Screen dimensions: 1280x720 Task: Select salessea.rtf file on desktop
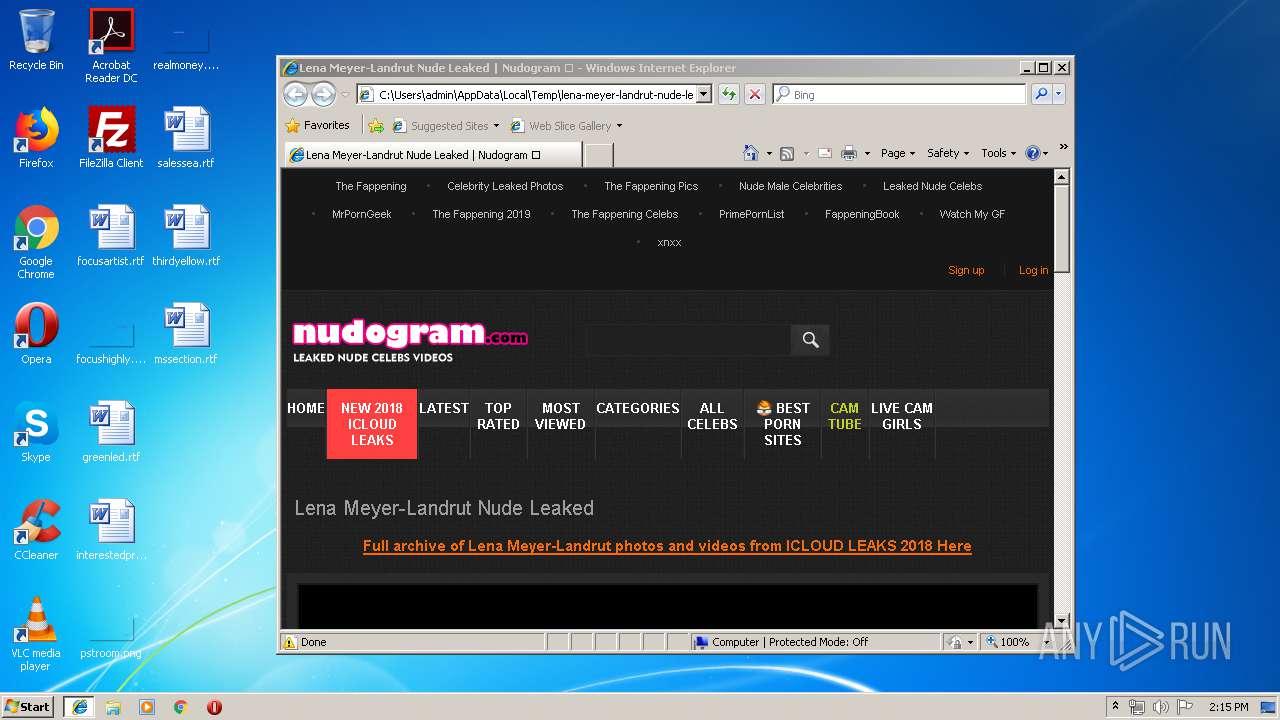click(x=186, y=138)
